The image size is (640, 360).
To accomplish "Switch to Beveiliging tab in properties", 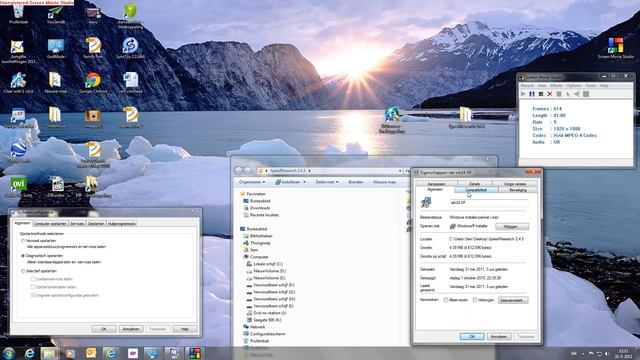I will 518,190.
